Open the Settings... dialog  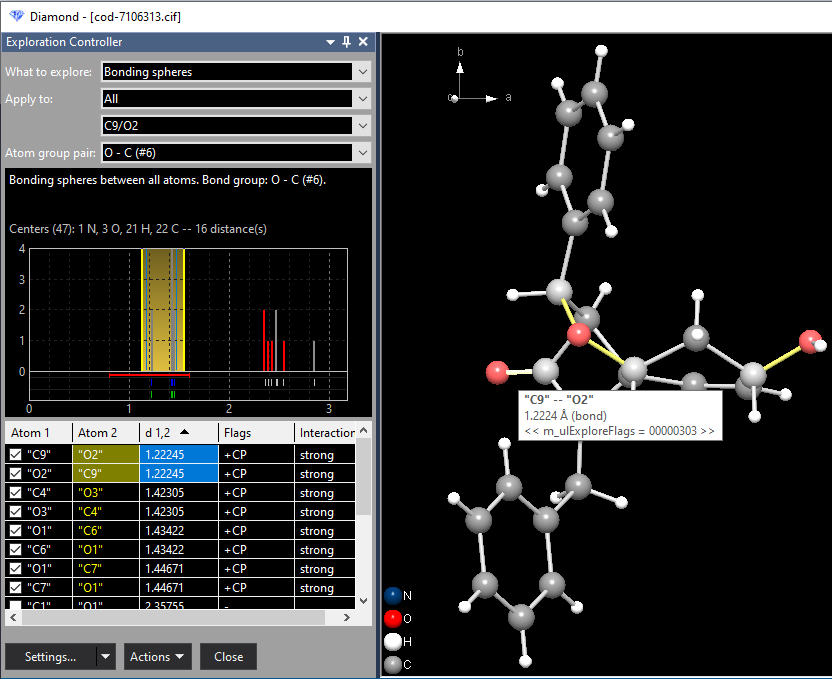pyautogui.click(x=50, y=657)
